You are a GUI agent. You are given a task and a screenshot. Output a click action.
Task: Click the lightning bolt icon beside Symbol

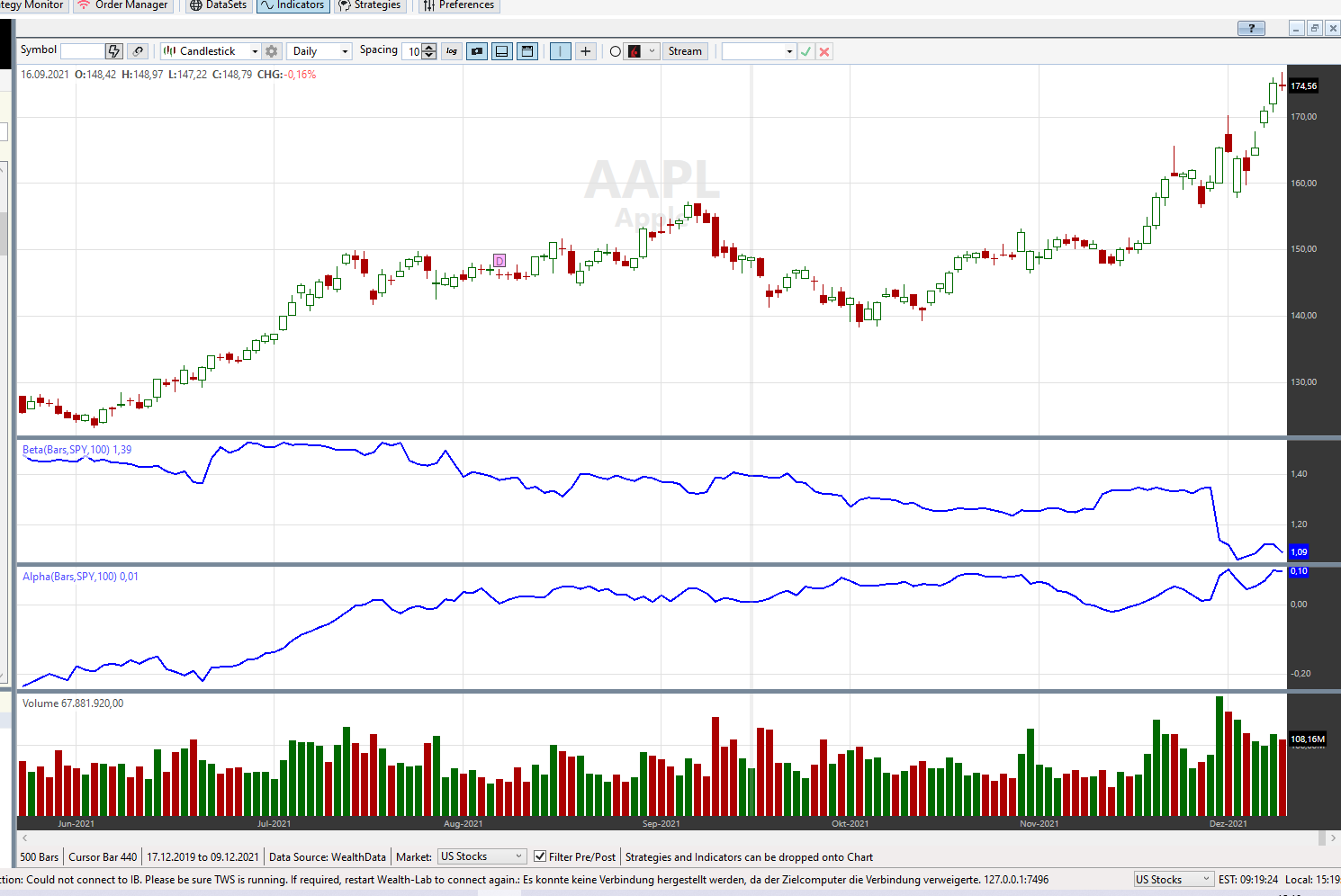[x=113, y=51]
